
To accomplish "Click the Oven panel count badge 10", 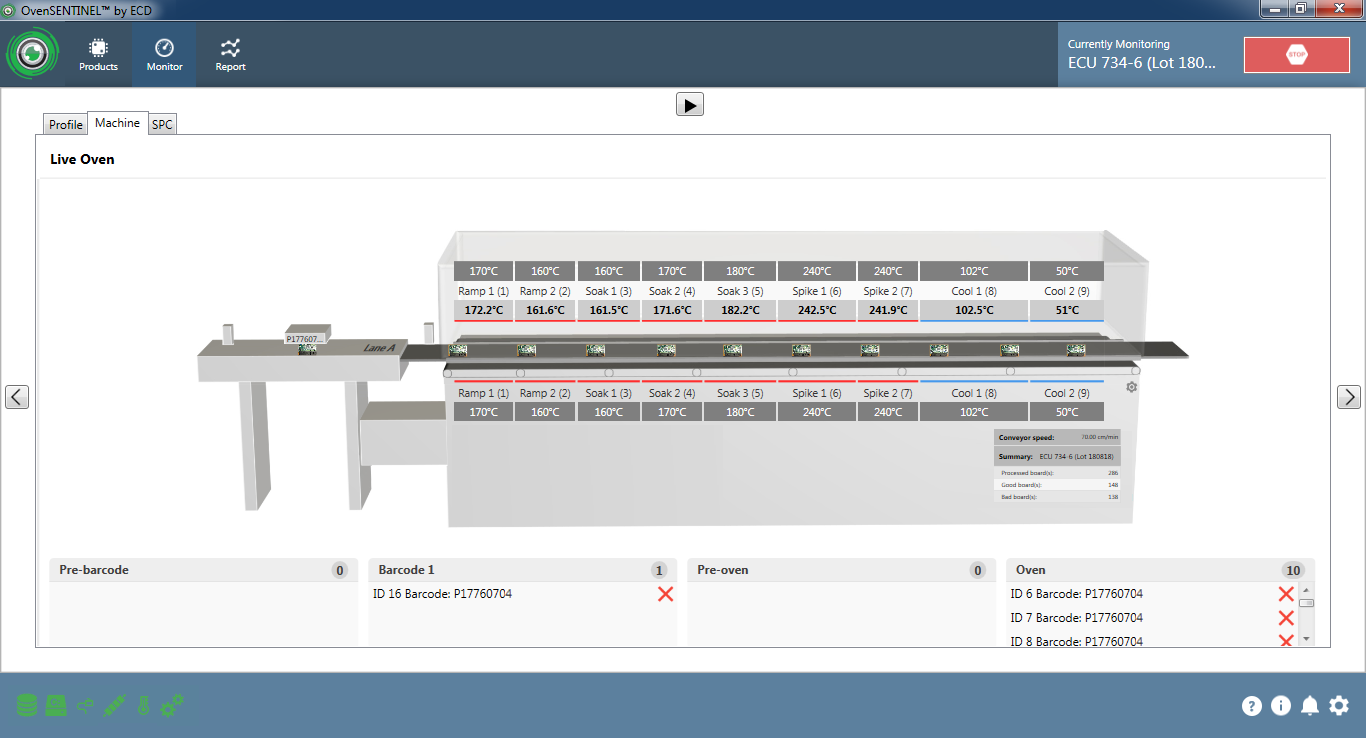I will [1293, 570].
